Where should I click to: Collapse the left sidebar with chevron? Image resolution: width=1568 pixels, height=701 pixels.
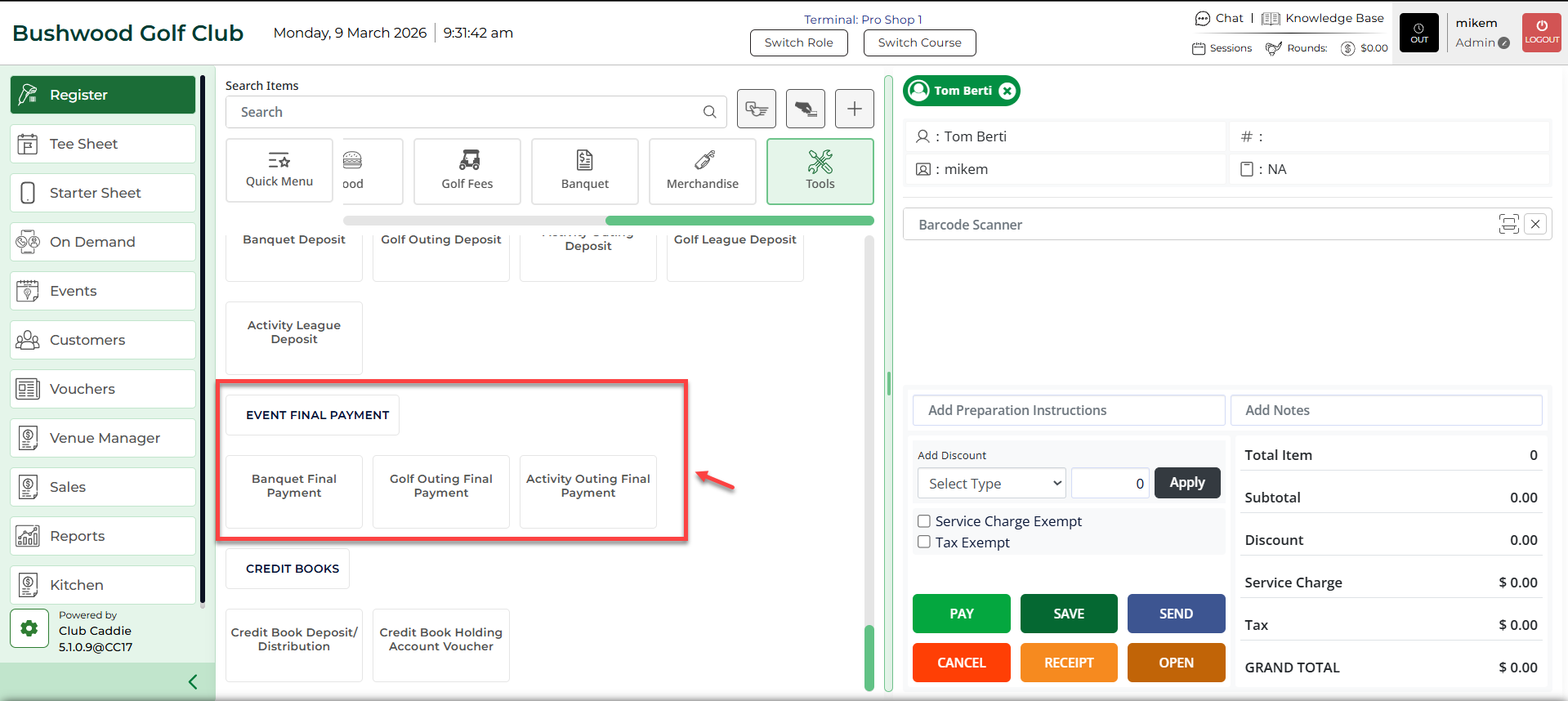[193, 681]
